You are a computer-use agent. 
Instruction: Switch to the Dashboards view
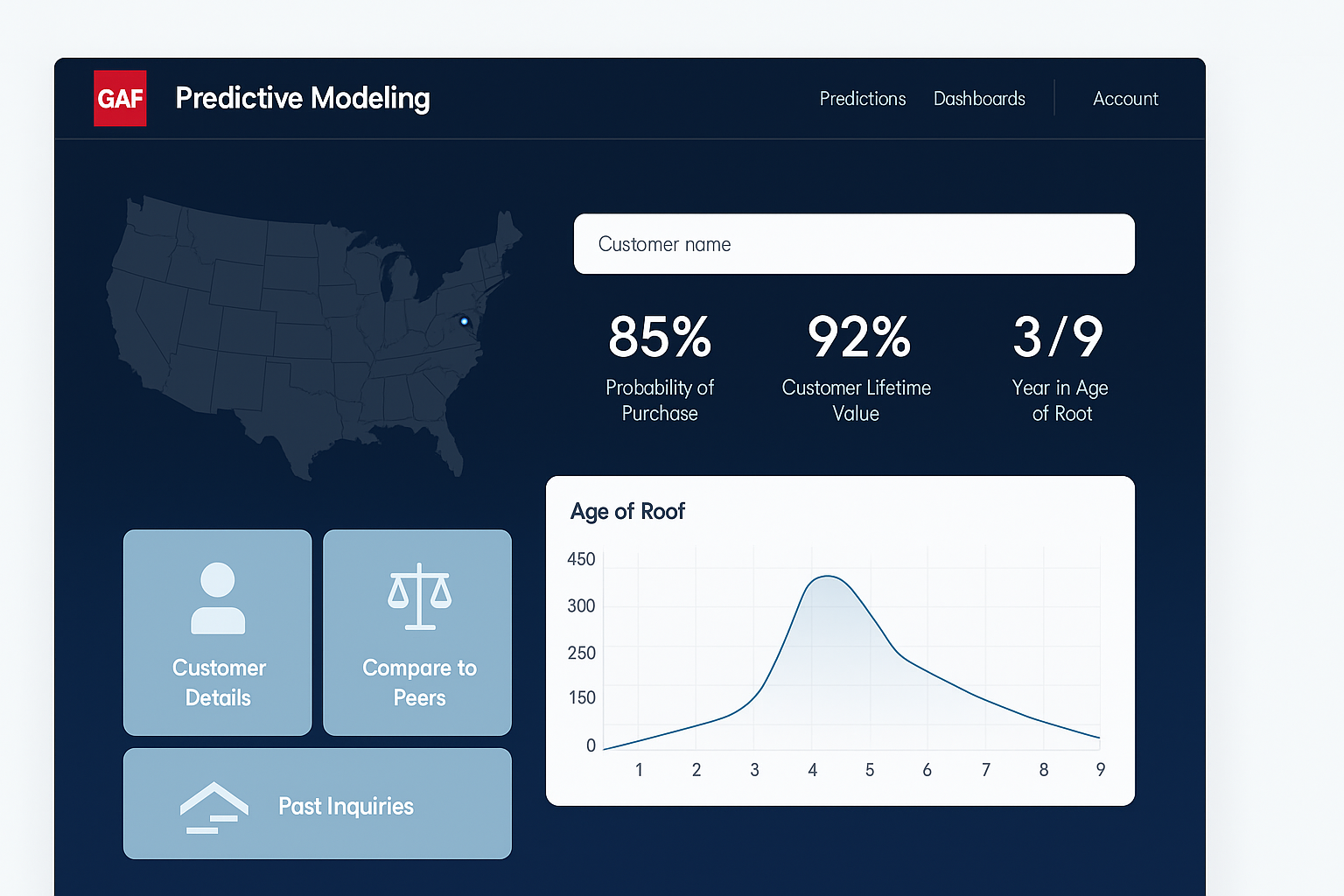pos(979,98)
